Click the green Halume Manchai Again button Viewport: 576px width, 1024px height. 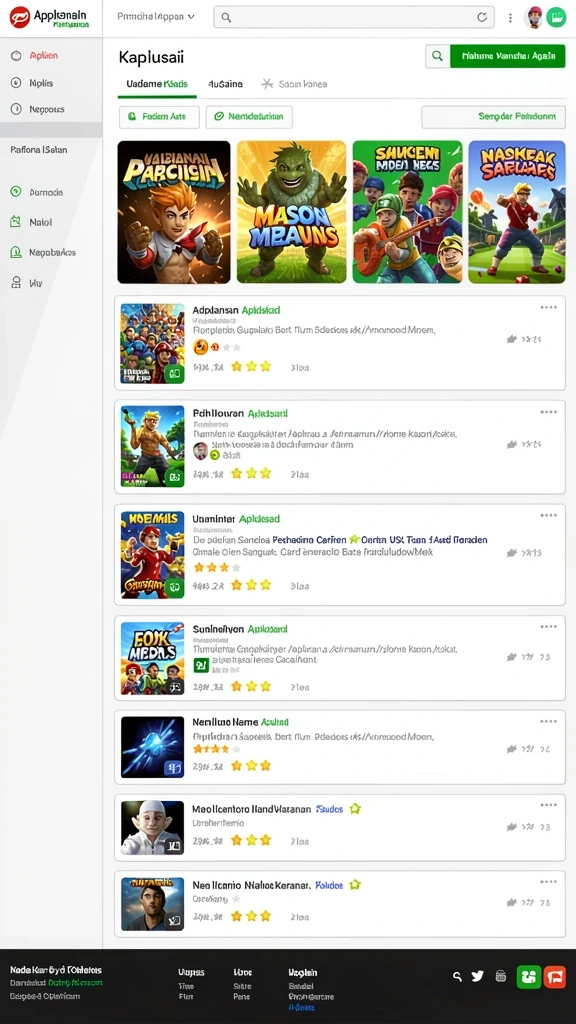[507, 56]
